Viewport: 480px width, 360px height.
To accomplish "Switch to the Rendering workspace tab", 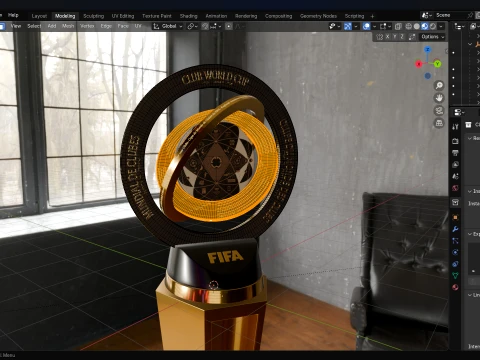I will (x=246, y=16).
